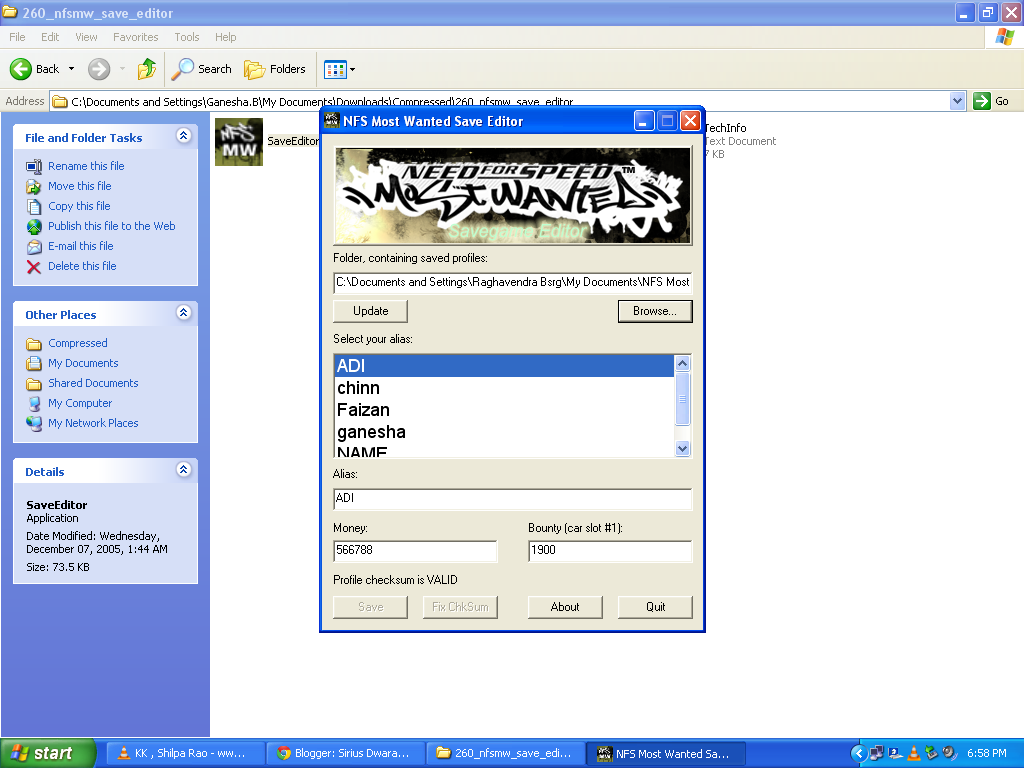
Task: Open Compressed folder in Other Places
Action: (78, 343)
